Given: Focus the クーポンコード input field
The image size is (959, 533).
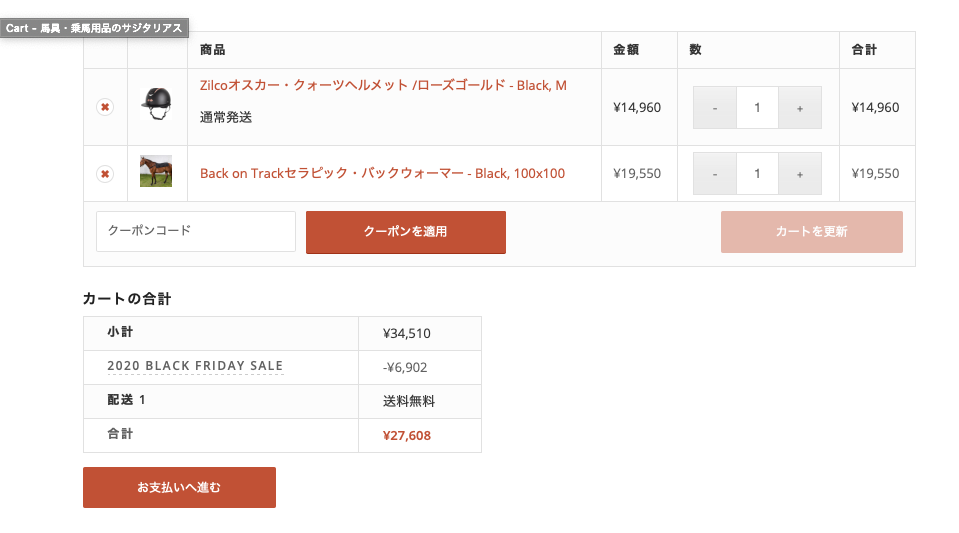Looking at the screenshot, I should (x=196, y=231).
